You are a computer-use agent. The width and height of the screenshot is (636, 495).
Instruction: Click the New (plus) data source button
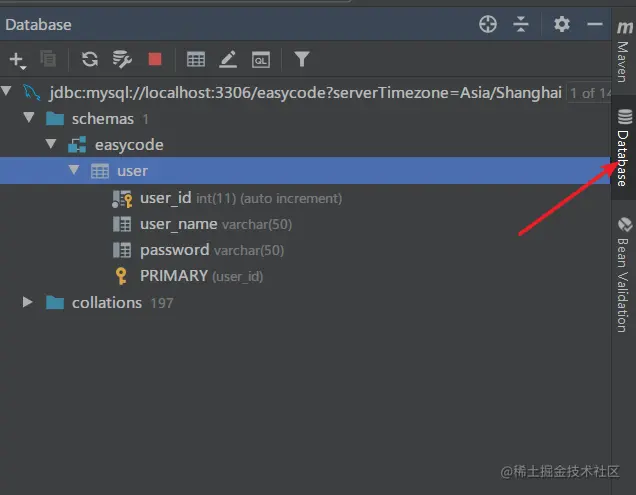(x=17, y=60)
